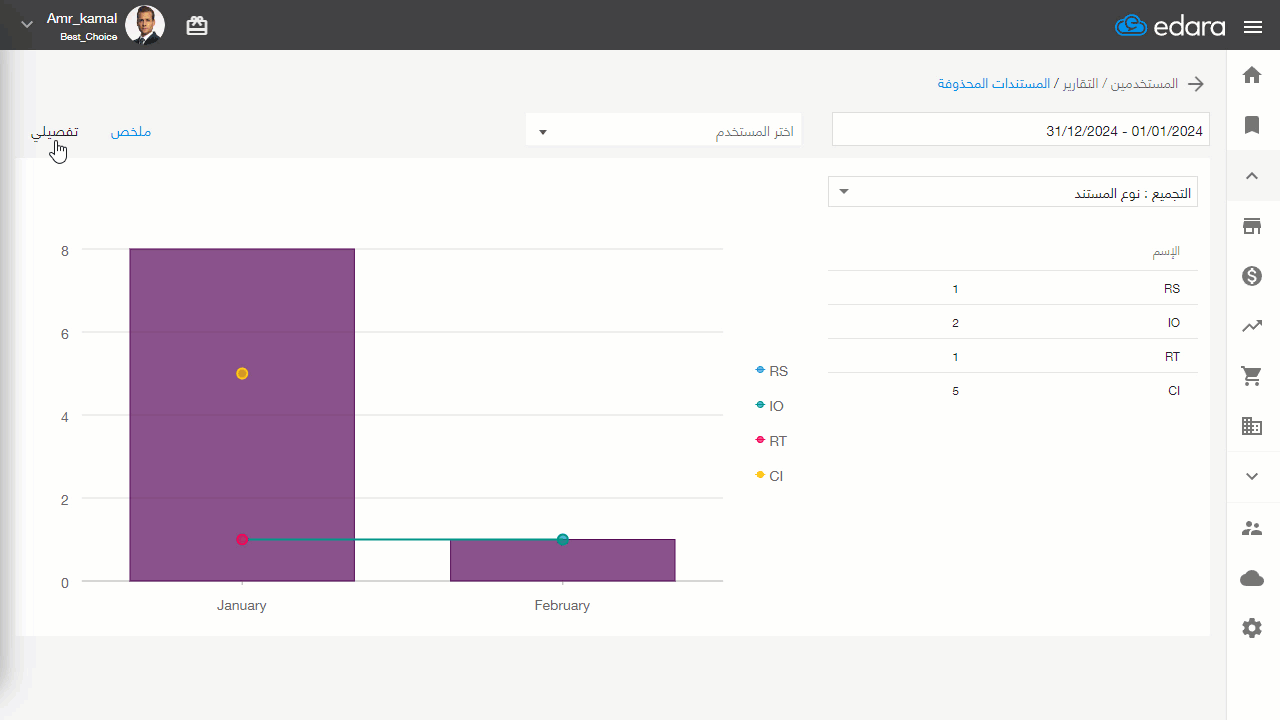Image resolution: width=1280 pixels, height=720 pixels.
Task: Click the CI row in table
Action: tap(1013, 391)
